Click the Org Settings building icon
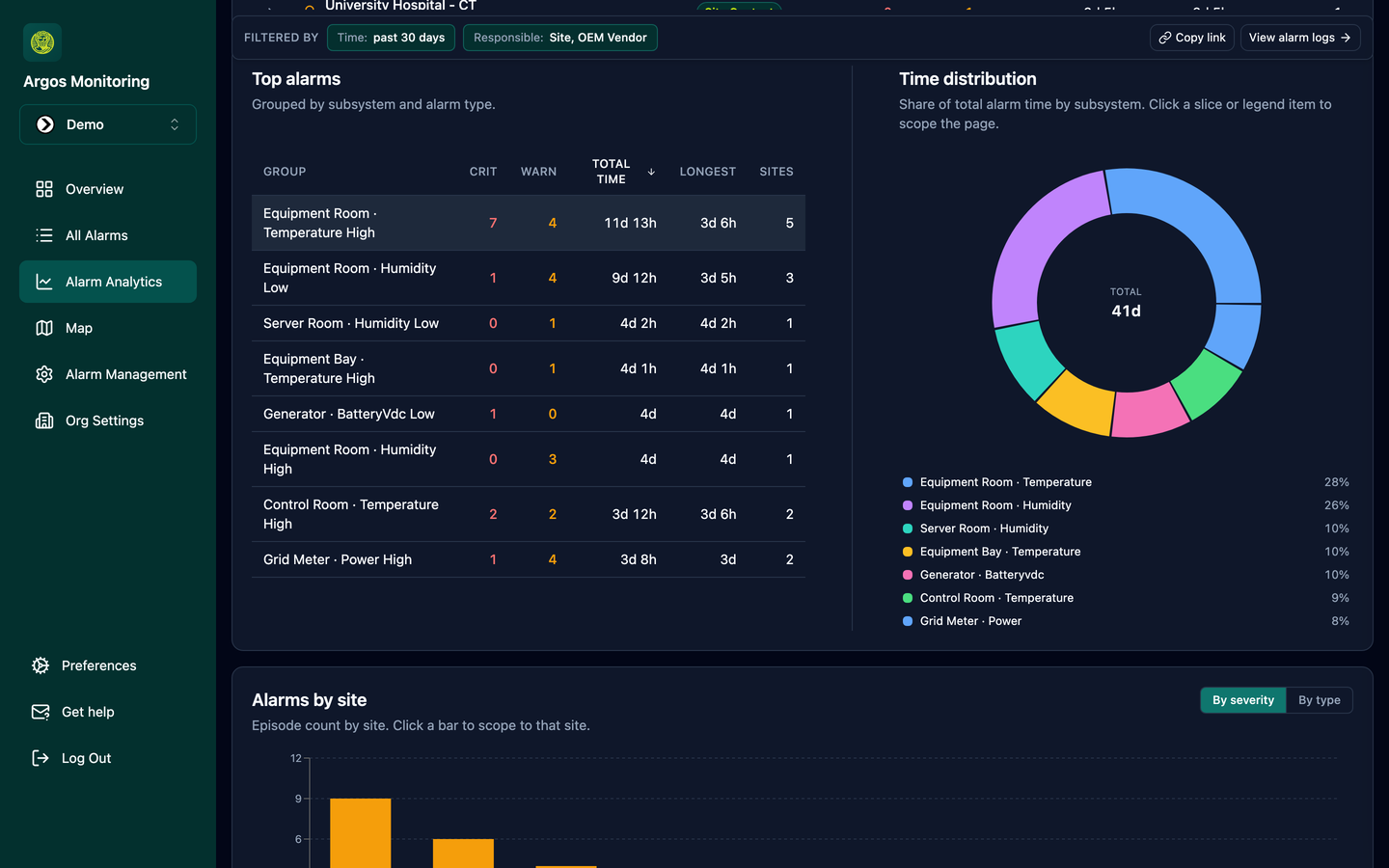This screenshot has width=1389, height=868. coord(44,420)
